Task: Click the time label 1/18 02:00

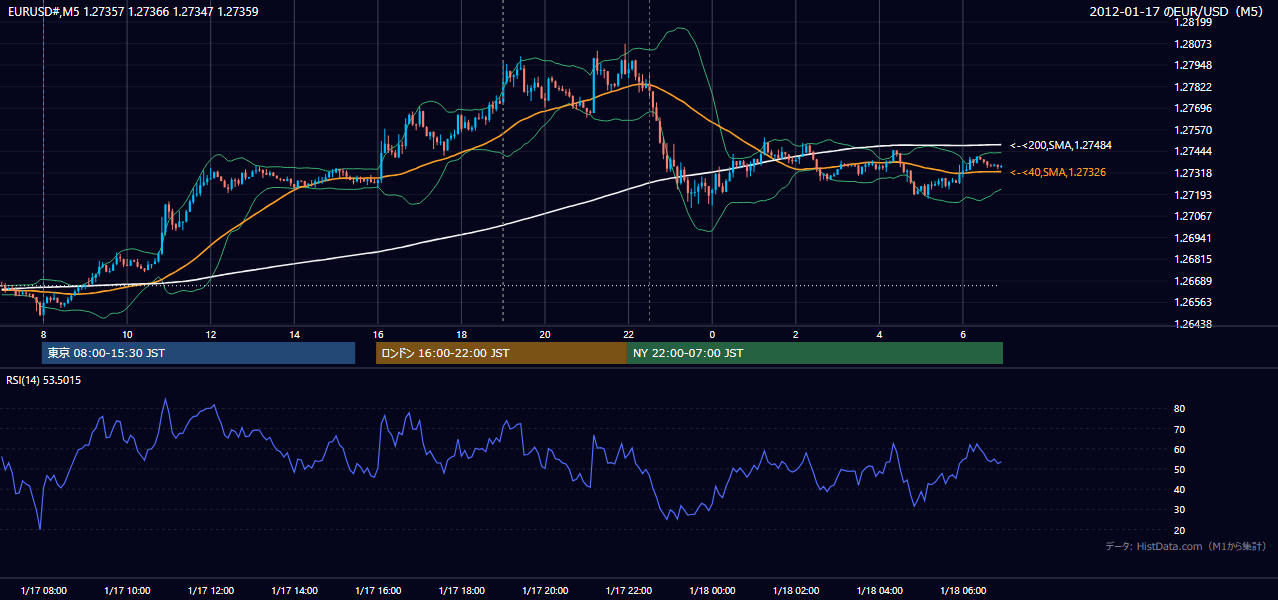Action: pyautogui.click(x=795, y=591)
